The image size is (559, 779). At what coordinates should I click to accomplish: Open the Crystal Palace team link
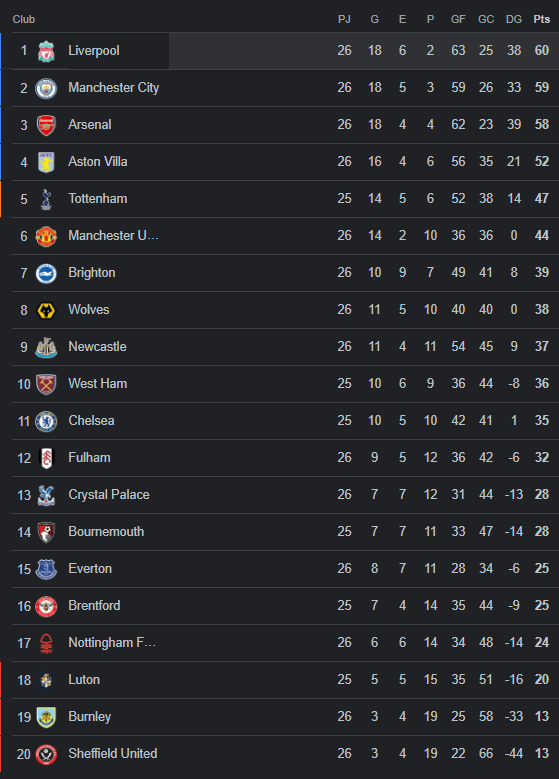[109, 495]
